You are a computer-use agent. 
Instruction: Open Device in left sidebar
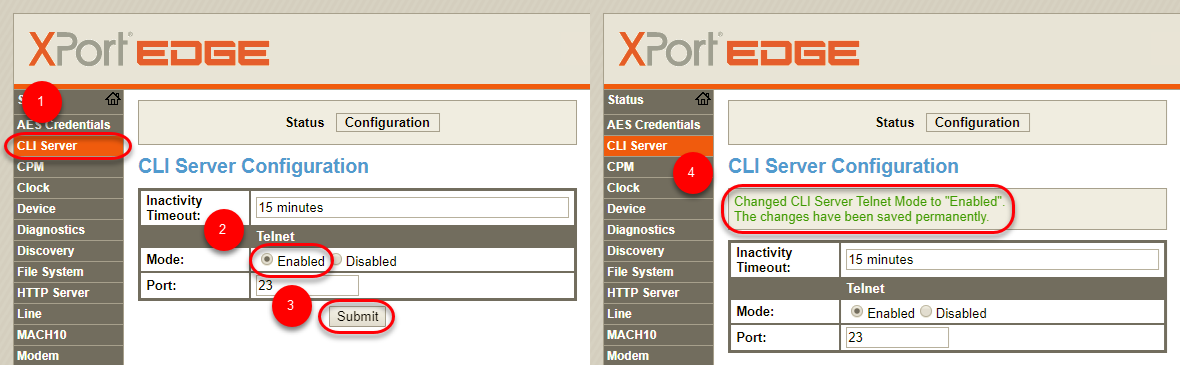68,208
